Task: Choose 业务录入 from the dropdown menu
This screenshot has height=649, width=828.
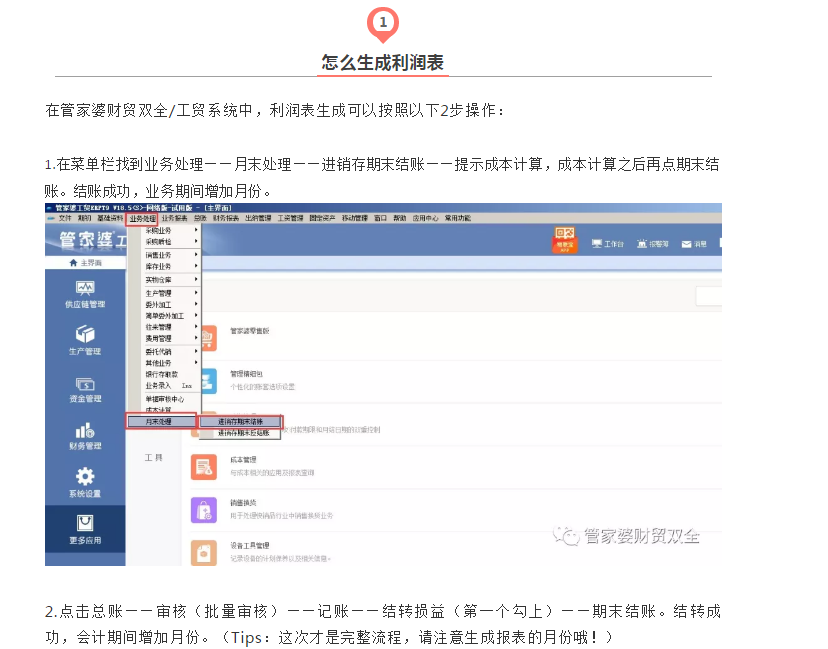Action: pos(158,386)
